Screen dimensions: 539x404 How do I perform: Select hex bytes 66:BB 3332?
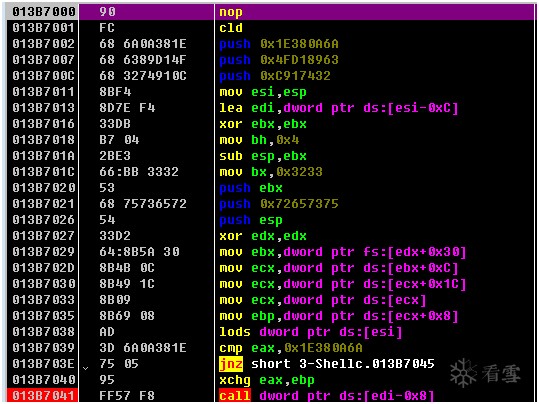[139, 172]
